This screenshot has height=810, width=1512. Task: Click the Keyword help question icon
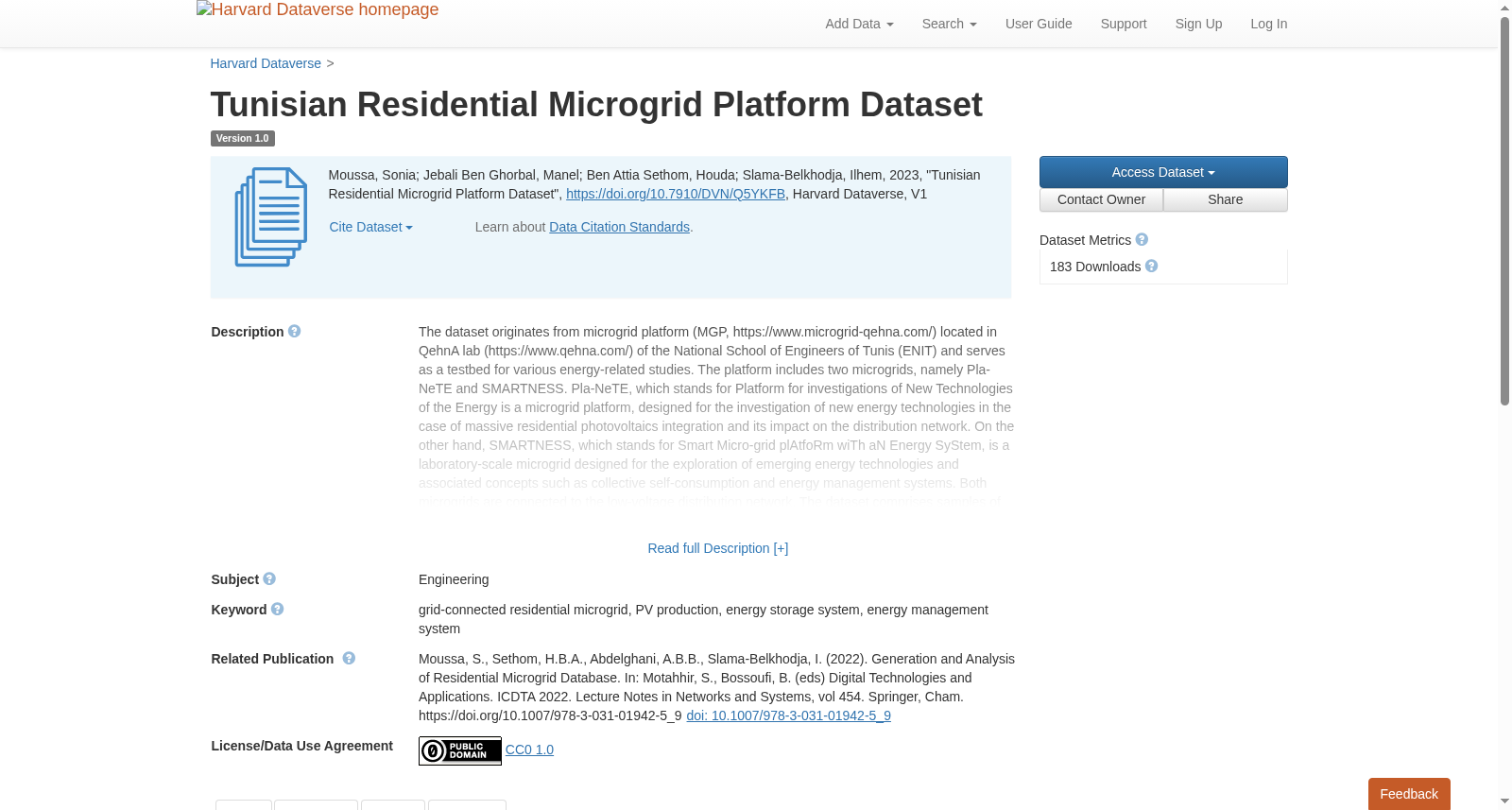pos(277,610)
